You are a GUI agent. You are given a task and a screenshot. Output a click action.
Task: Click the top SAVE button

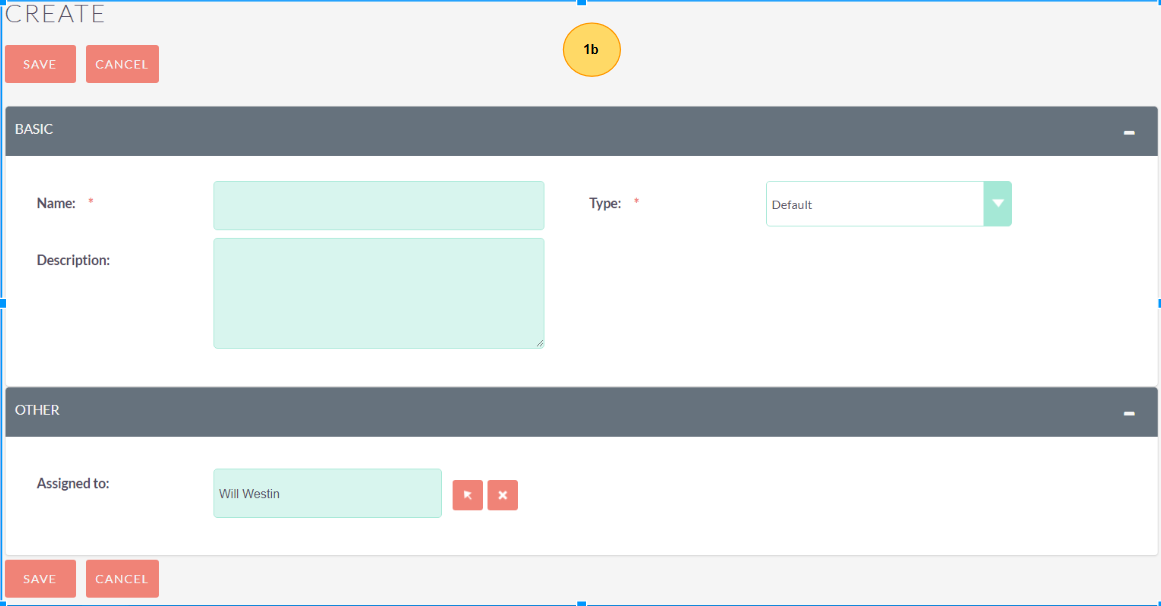pyautogui.click(x=40, y=64)
